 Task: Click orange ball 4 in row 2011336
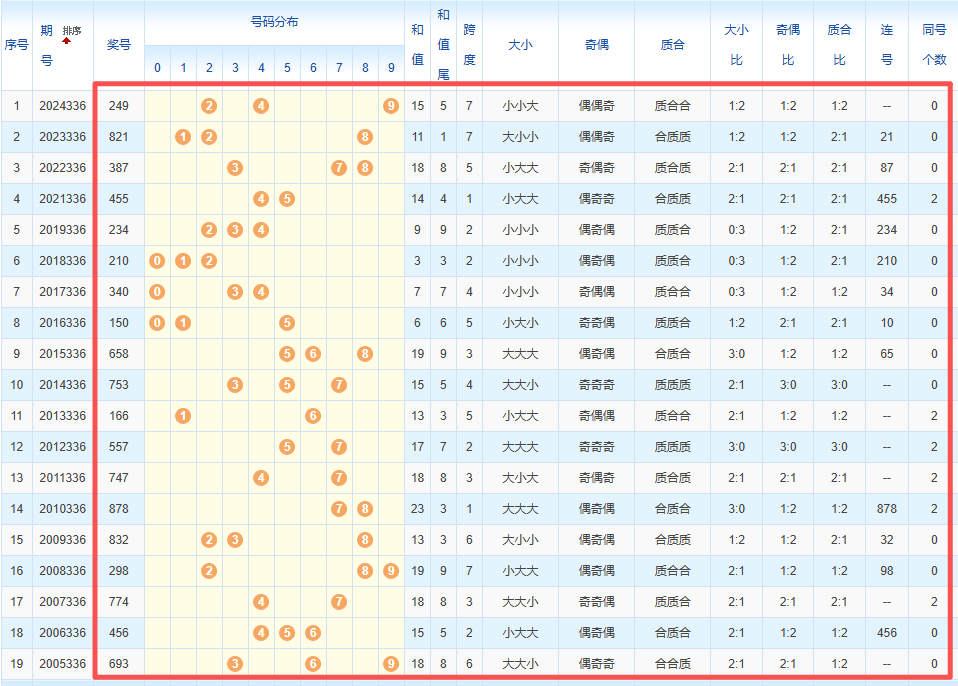click(261, 477)
